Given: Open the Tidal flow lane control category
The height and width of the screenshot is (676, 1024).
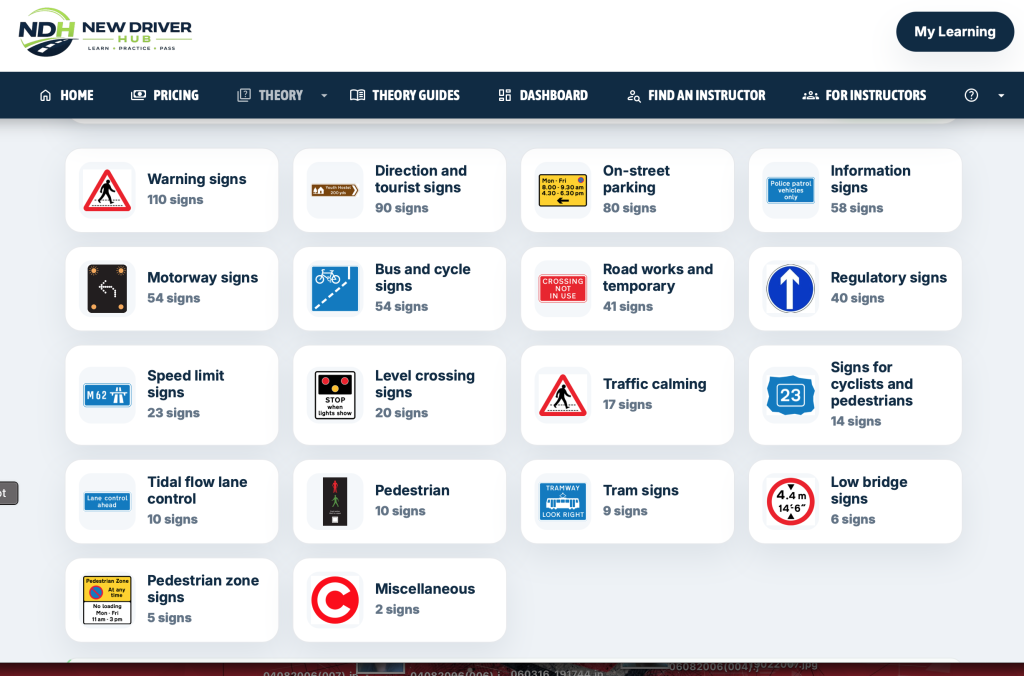Looking at the screenshot, I should (x=172, y=502).
